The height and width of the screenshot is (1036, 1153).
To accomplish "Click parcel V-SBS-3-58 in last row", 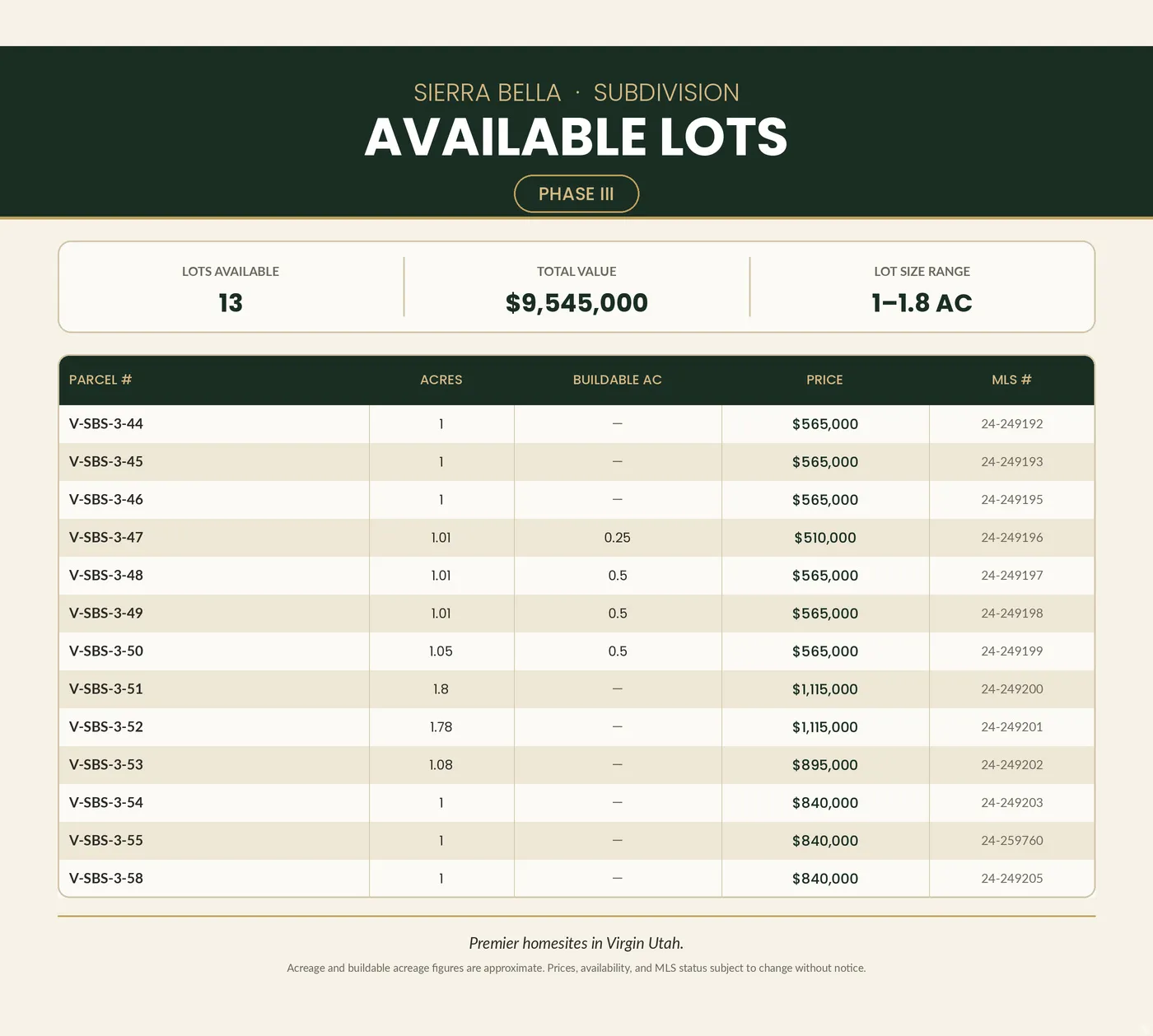I will 106,879.
